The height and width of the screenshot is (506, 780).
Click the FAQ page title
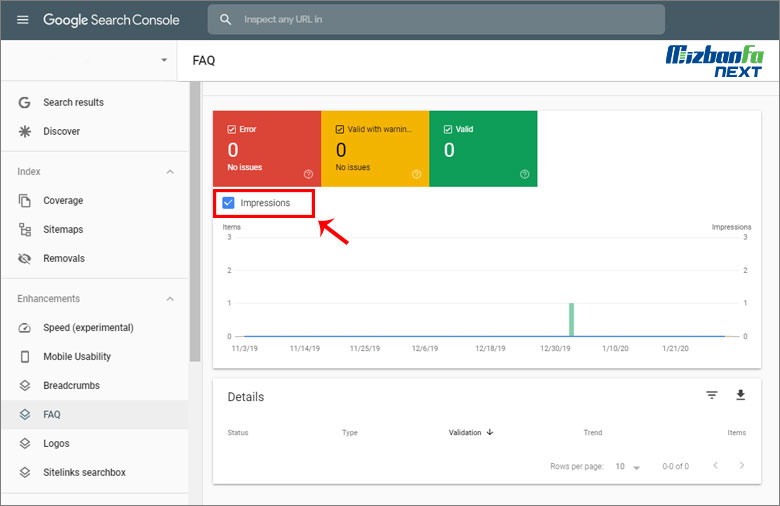point(204,60)
